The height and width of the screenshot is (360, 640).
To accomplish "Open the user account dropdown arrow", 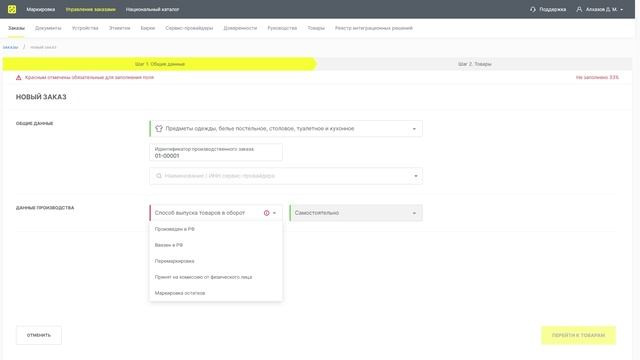I will point(622,9).
